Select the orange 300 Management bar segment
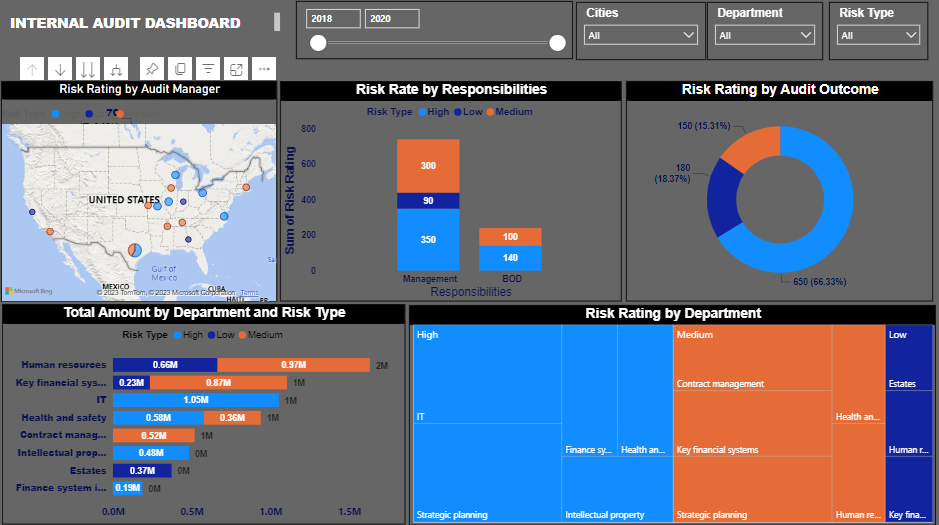 428,165
